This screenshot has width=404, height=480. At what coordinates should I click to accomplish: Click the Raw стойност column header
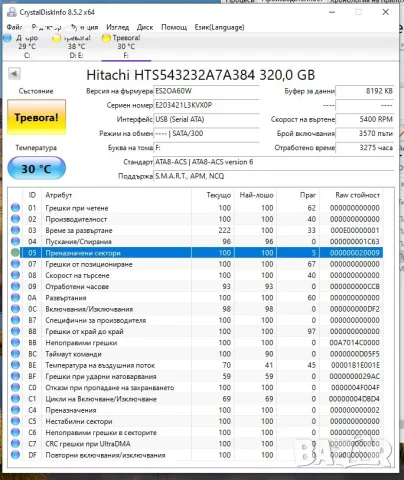(351, 195)
